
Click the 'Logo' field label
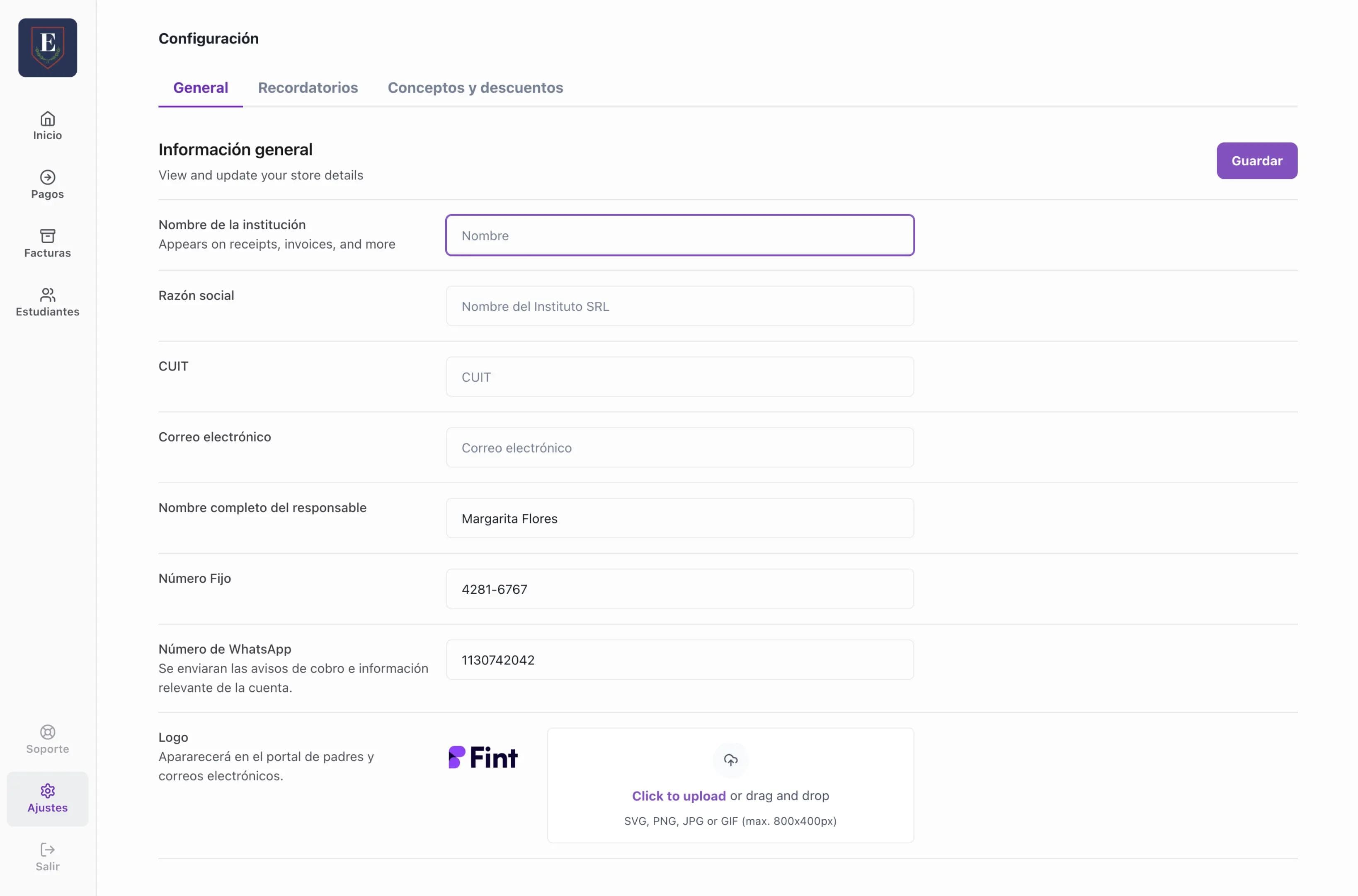[x=173, y=737]
